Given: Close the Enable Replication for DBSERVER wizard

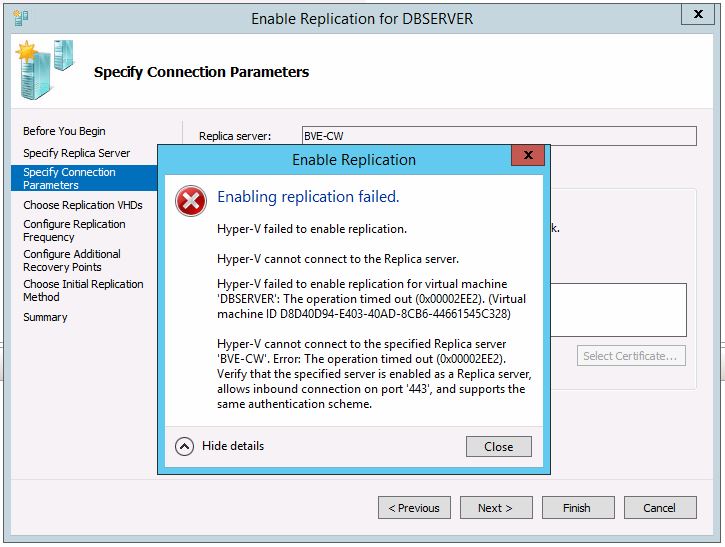Looking at the screenshot, I should [x=698, y=14].
